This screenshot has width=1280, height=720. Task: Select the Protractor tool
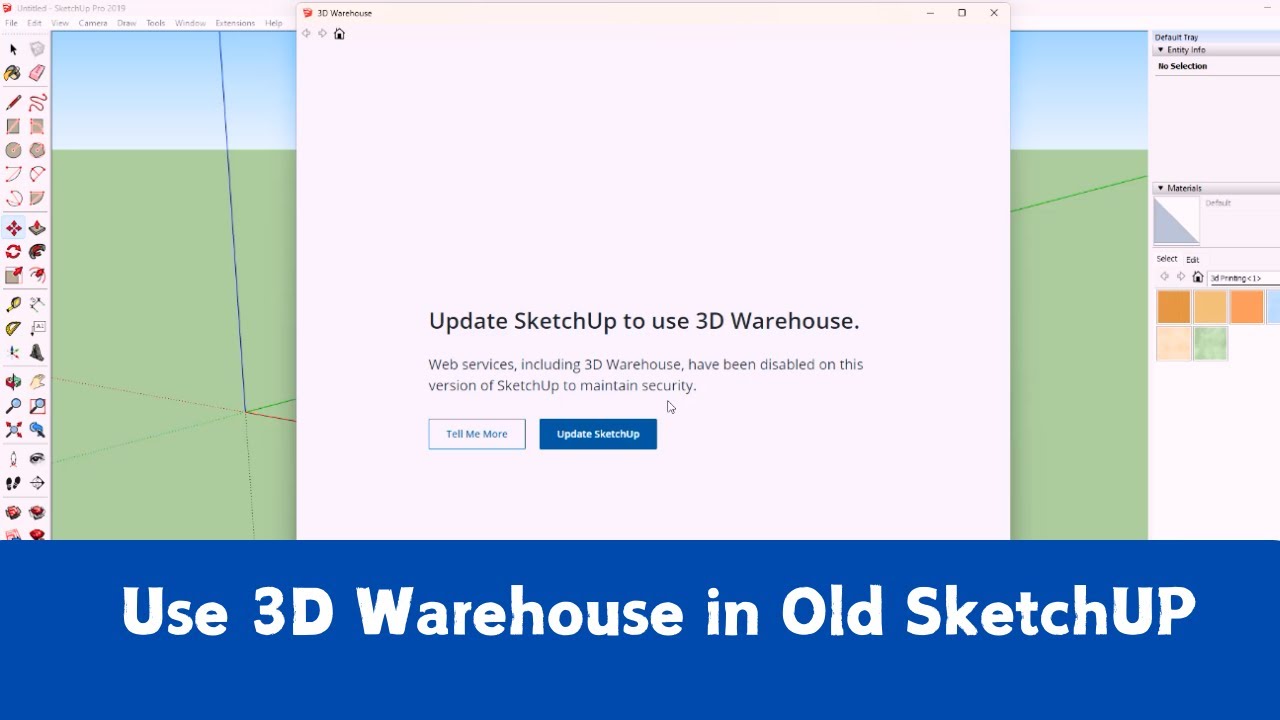13,328
